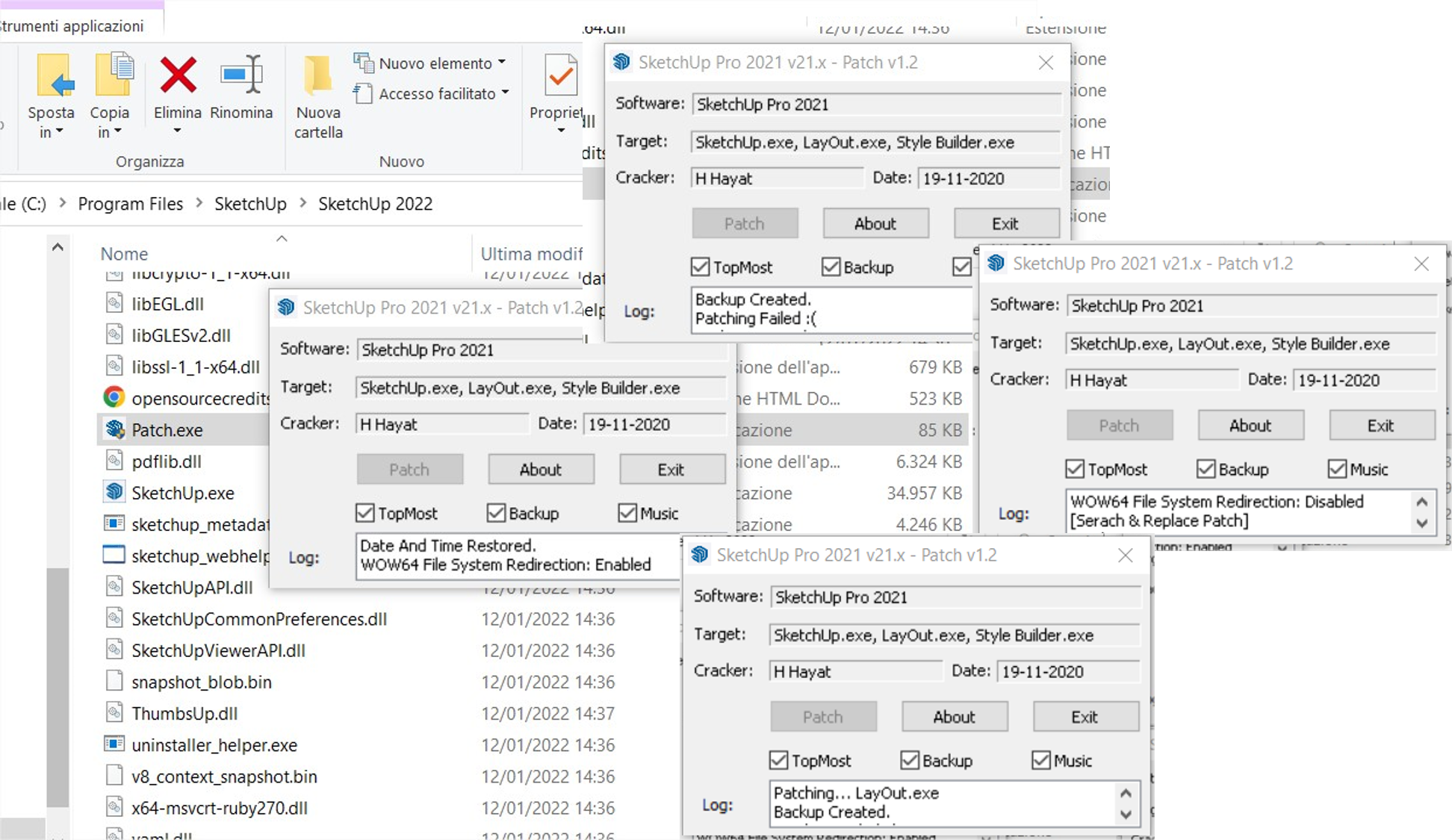This screenshot has height=840, width=1452.
Task: Click log scroll-up arrow in Redirection Disabled window
Action: 1421,503
